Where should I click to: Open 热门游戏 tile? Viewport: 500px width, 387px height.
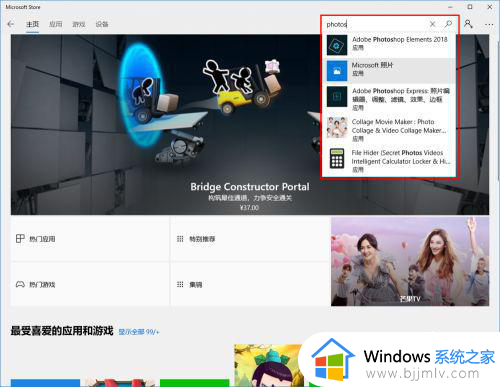pos(90,284)
